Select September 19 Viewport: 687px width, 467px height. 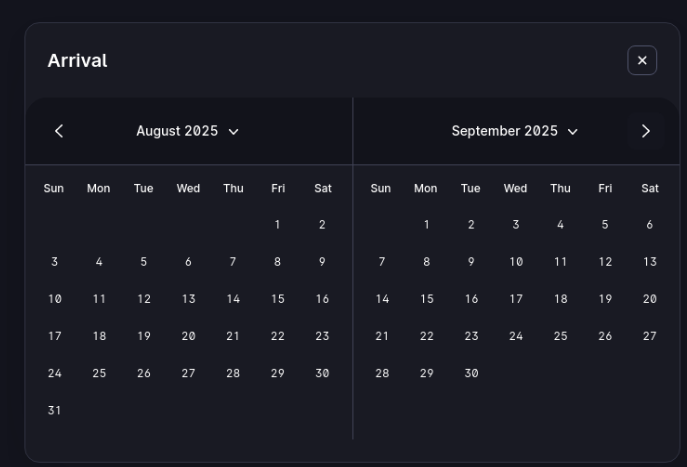click(x=605, y=299)
